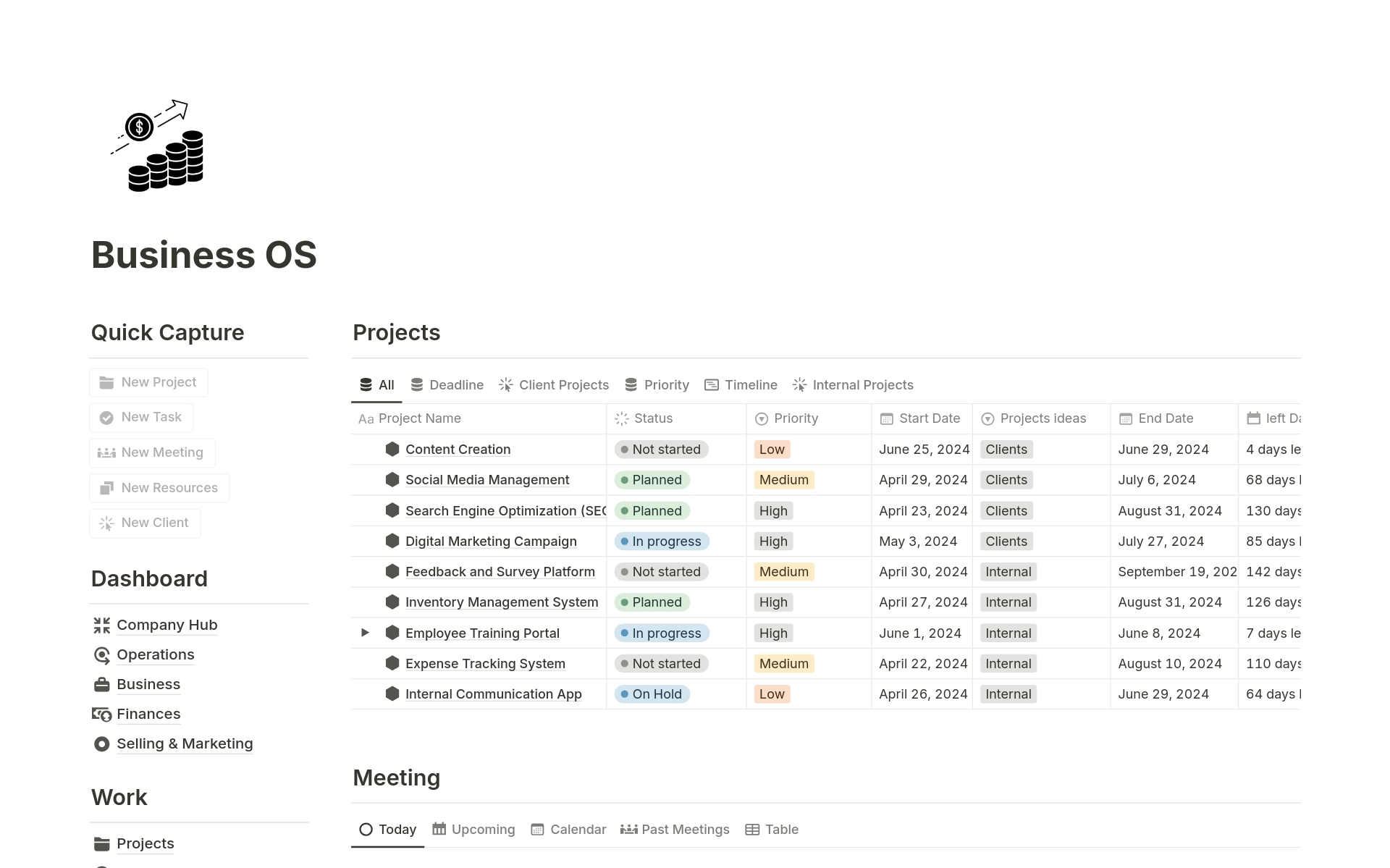Open the Digital Marketing Campaign project link
1390x868 pixels.
point(491,542)
